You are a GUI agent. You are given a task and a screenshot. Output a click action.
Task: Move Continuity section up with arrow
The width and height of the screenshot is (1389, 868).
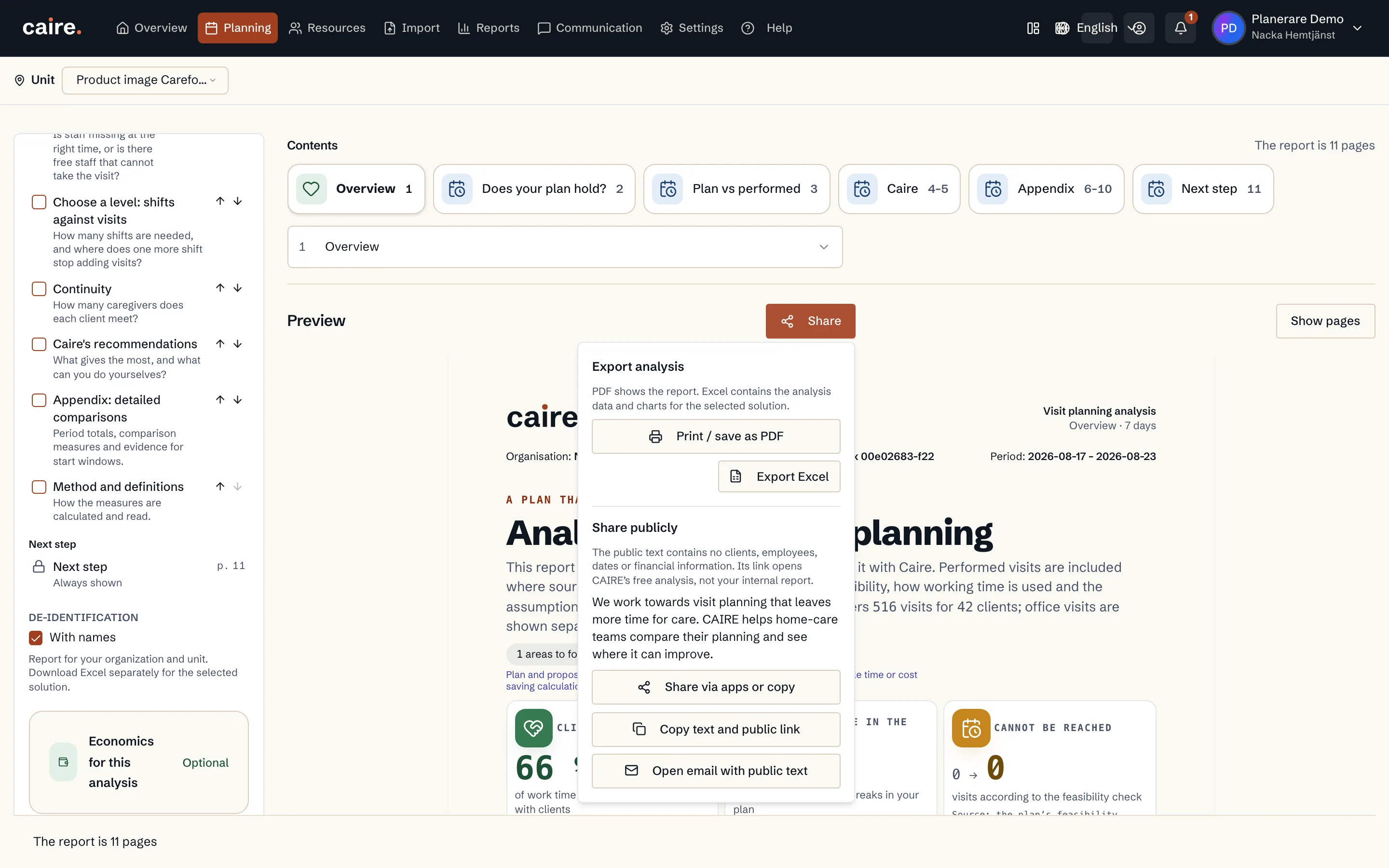point(220,287)
